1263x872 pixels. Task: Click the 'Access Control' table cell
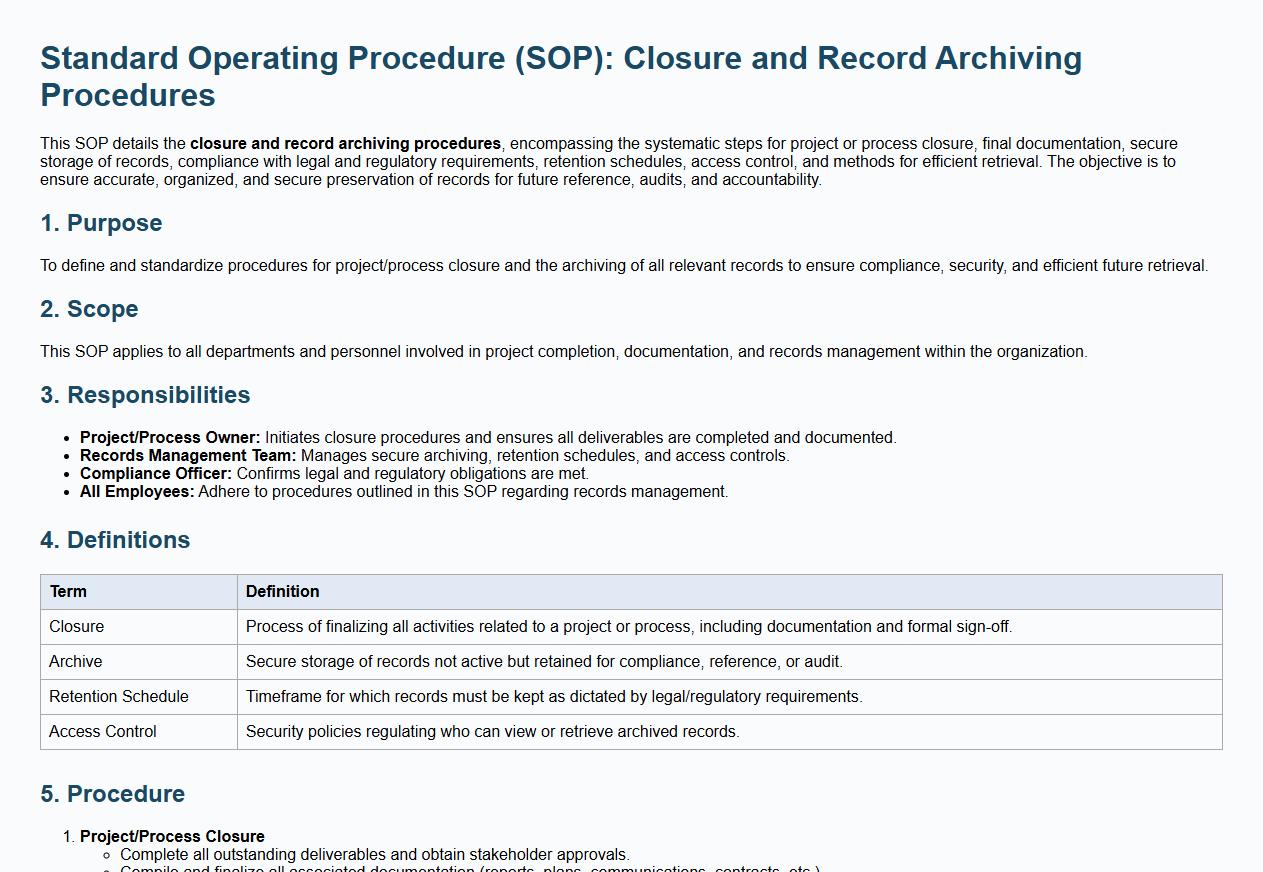tap(102, 732)
